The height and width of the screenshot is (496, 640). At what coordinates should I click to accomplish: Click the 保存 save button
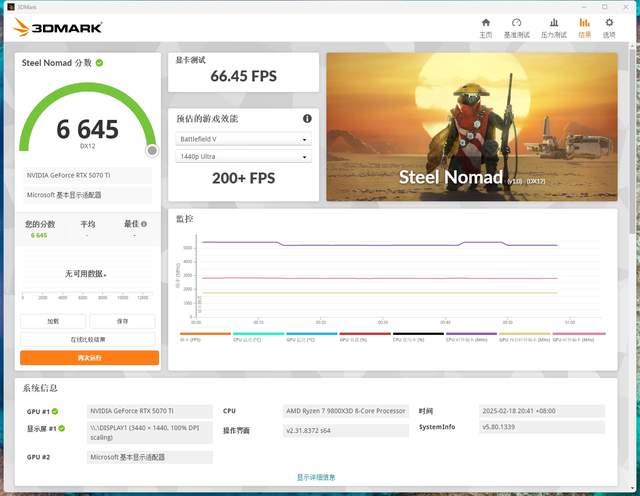click(122, 321)
